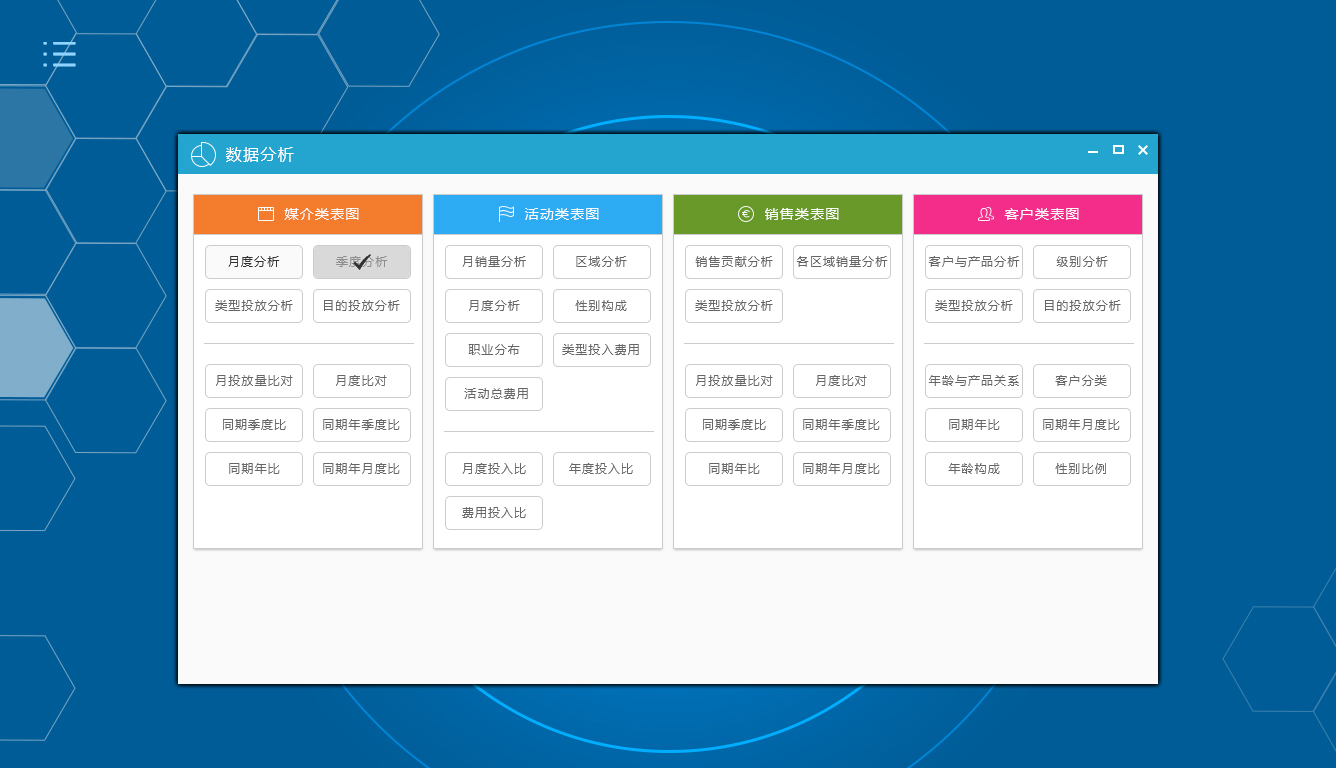1336x768 pixels.
Task: Open 类型投放分析 under 客户类表图
Action: 974,306
